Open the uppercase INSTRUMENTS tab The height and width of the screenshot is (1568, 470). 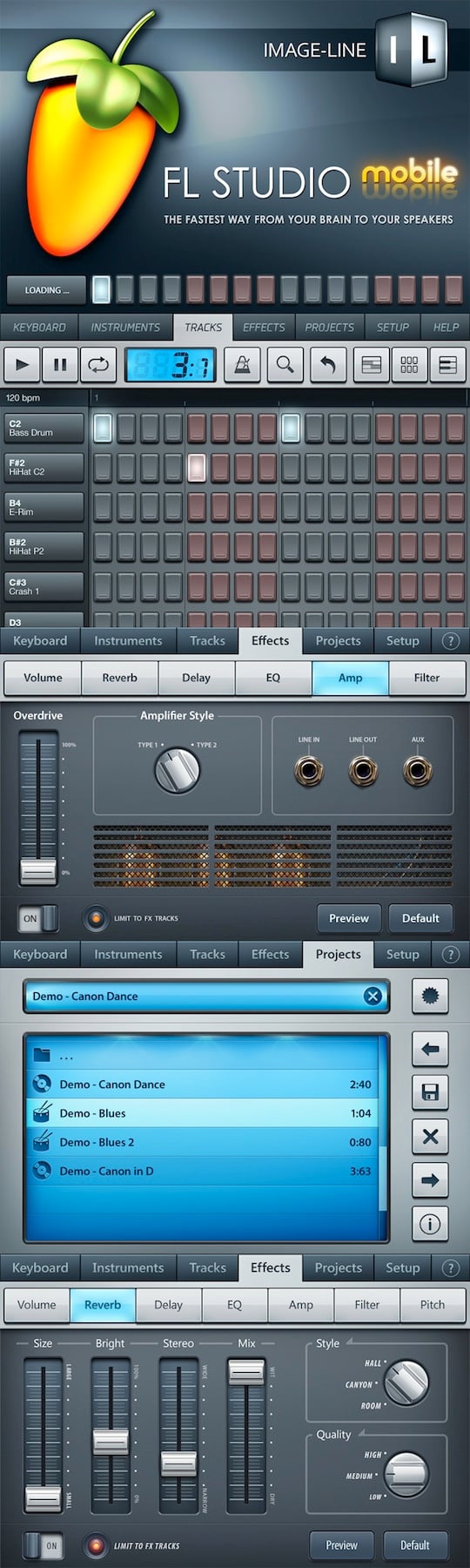125,328
